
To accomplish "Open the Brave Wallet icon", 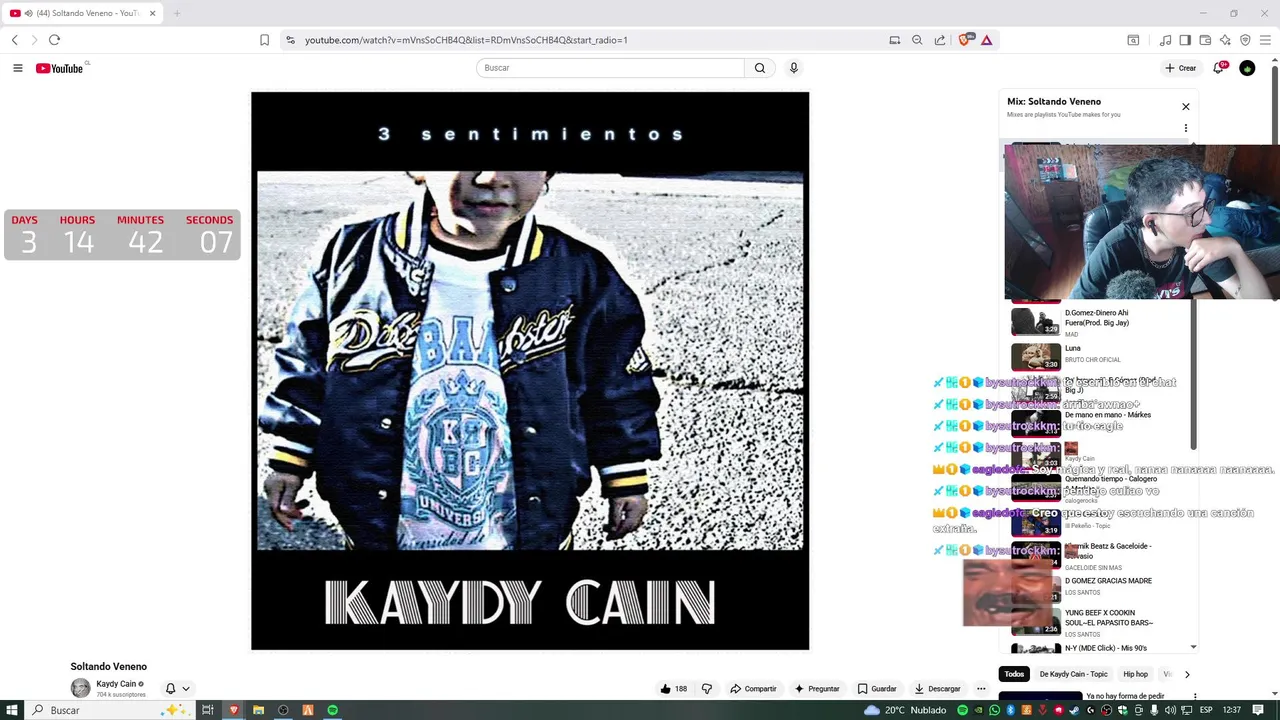I will coord(1205,40).
